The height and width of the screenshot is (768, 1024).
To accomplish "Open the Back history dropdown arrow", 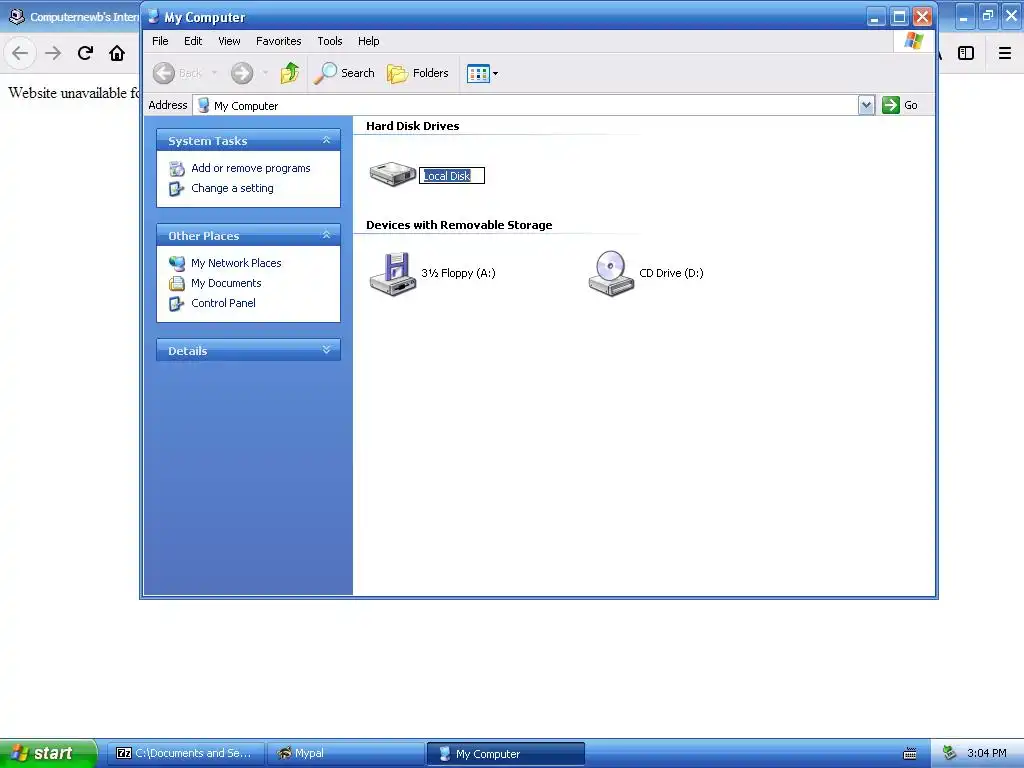I will [214, 73].
